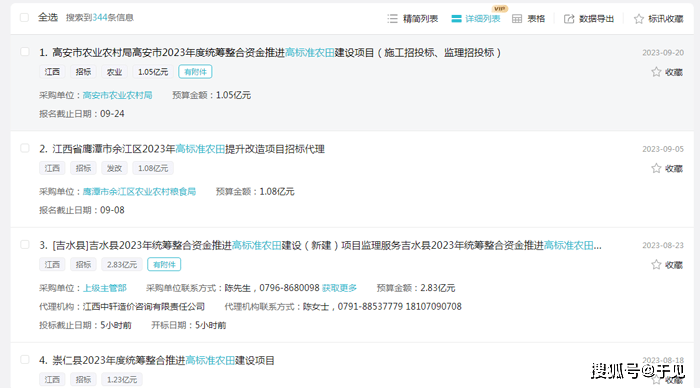Open purchaser link 鹰潭市余江区农业农村粮食局
This screenshot has width=700, height=388.
(139, 192)
